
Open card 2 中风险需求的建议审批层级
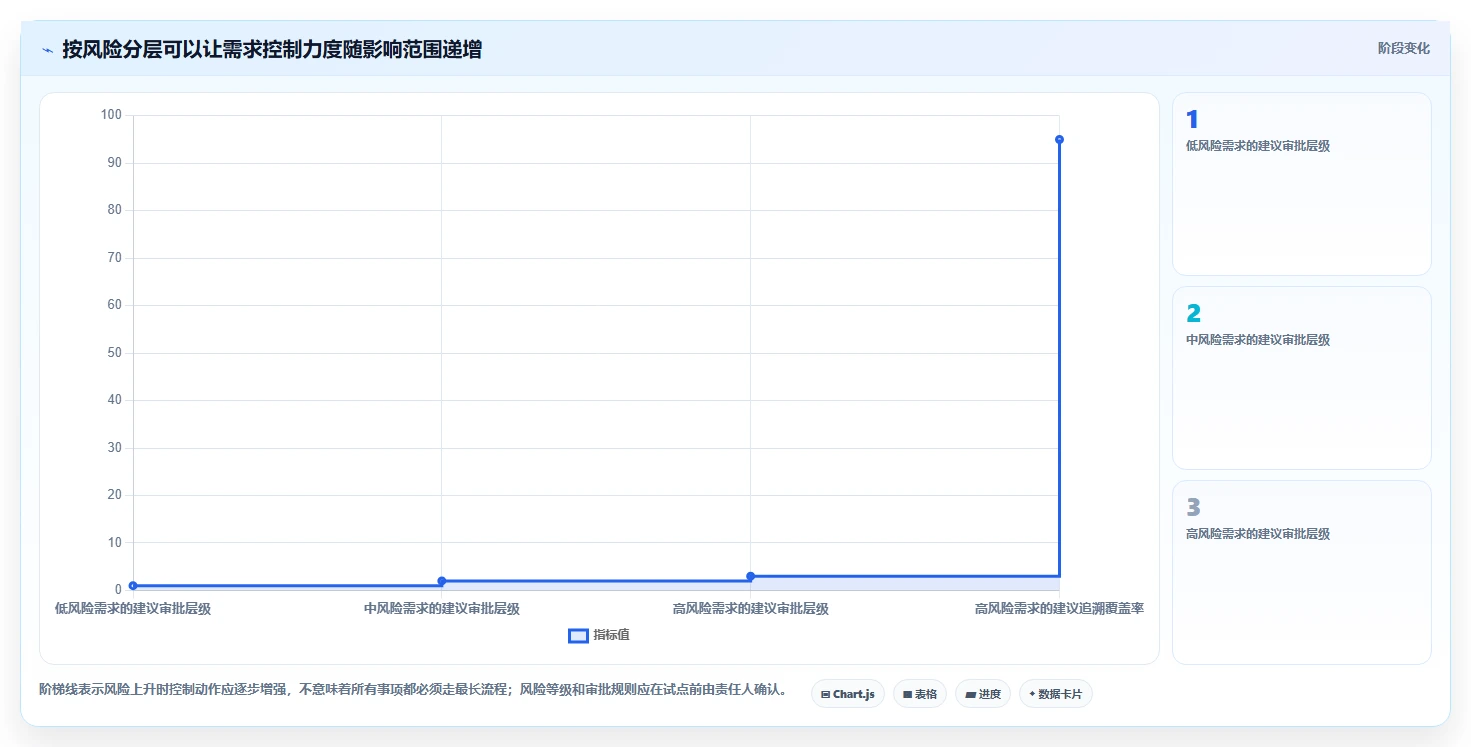pos(1301,378)
